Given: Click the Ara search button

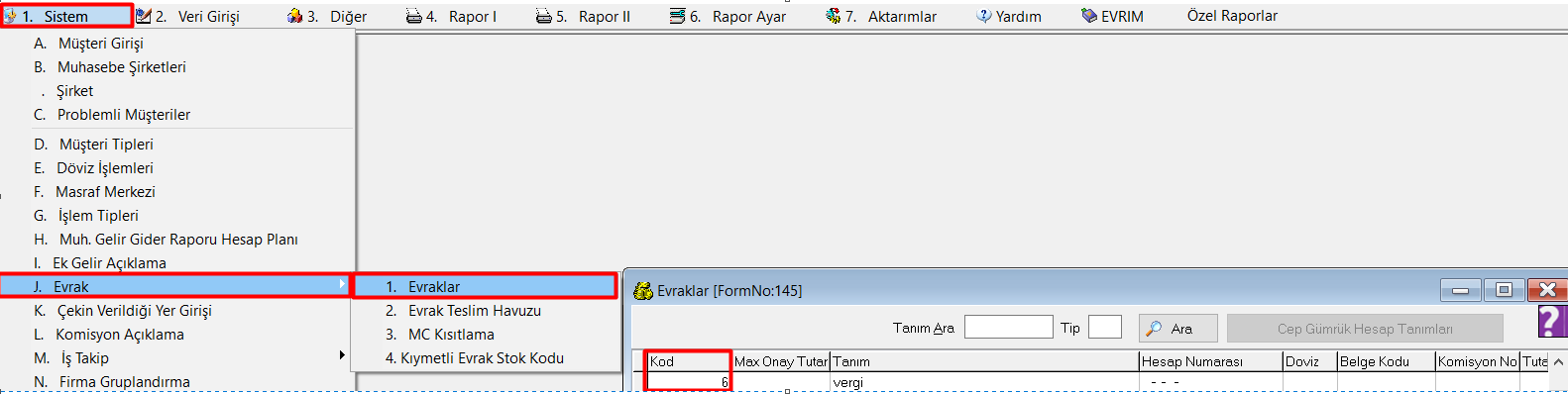Looking at the screenshot, I should coord(1177,328).
